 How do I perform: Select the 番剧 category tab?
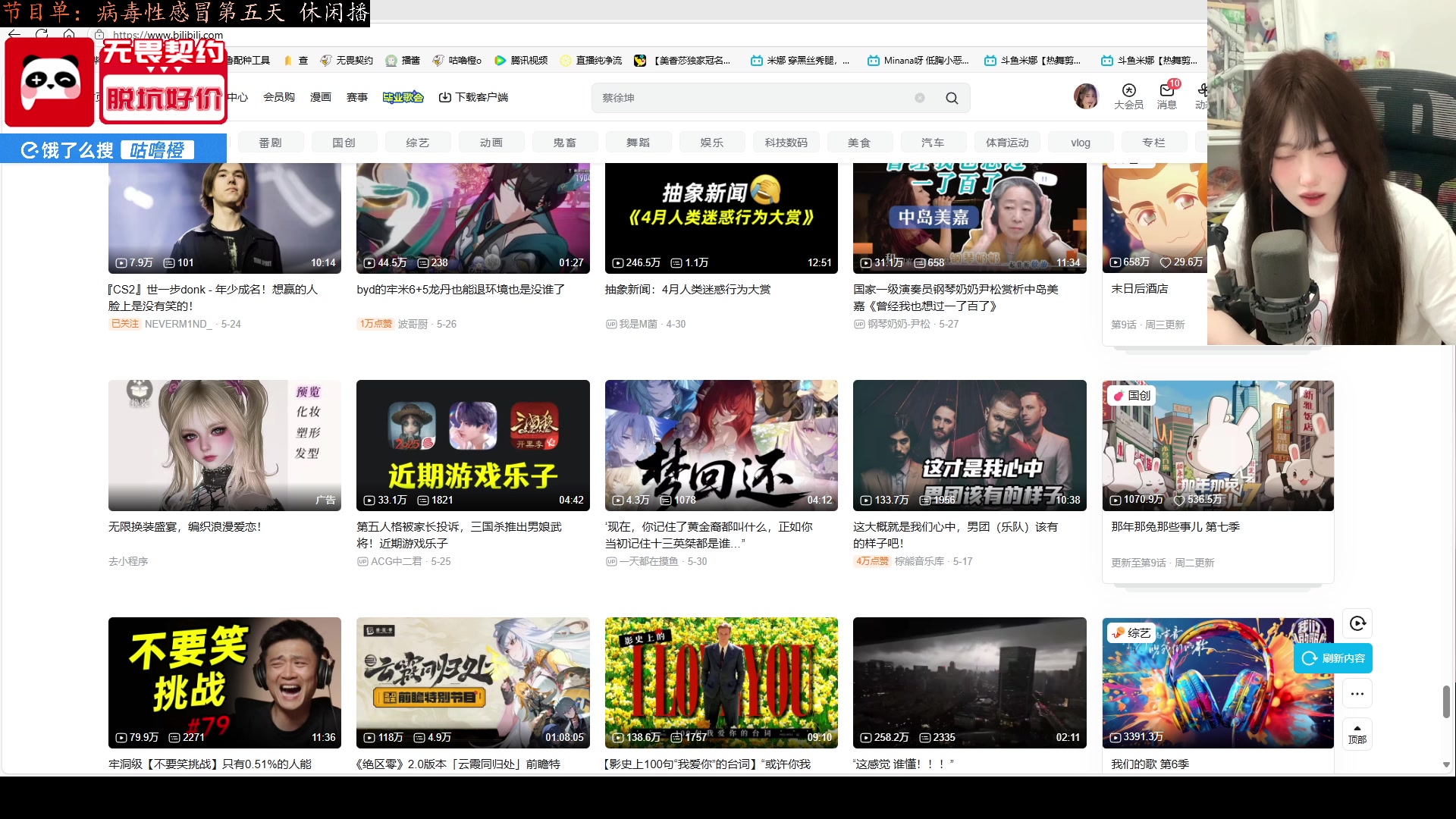pos(271,142)
